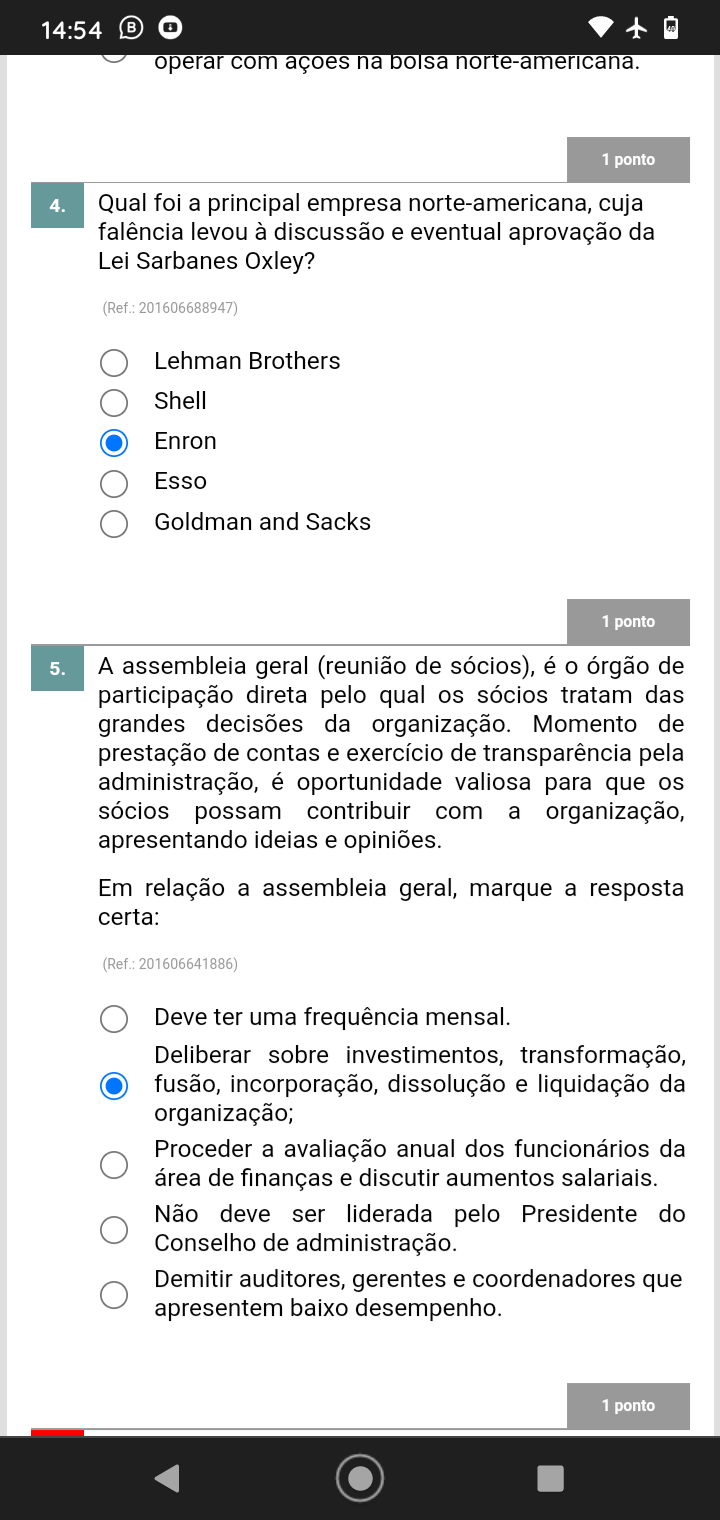Tap the battery status icon
The height and width of the screenshot is (1520, 720).
pos(671,28)
